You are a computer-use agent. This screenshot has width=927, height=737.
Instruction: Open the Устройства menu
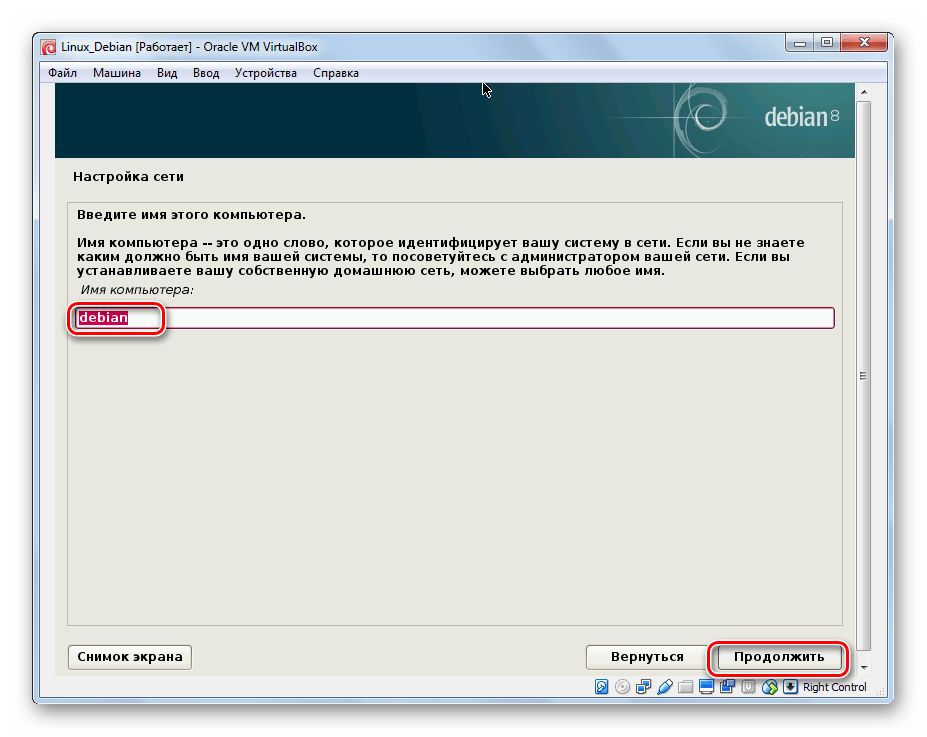point(265,73)
